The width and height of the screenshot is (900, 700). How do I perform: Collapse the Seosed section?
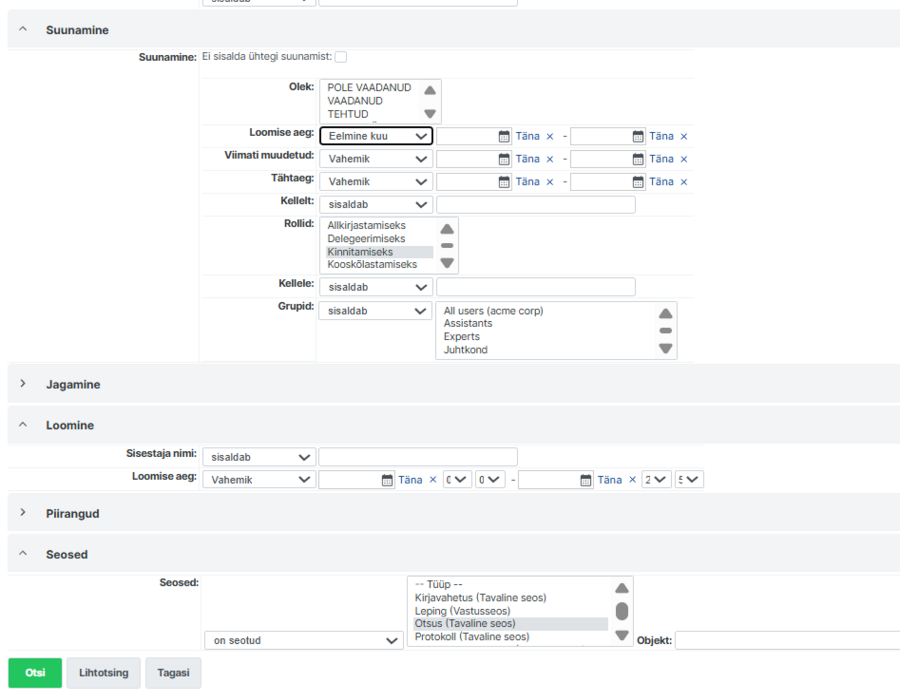[23, 554]
